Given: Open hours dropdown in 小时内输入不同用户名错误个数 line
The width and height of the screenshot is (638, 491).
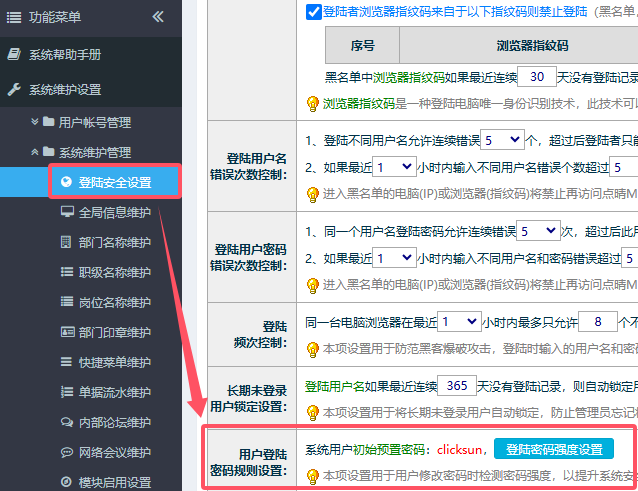Looking at the screenshot, I should pyautogui.click(x=394, y=167).
